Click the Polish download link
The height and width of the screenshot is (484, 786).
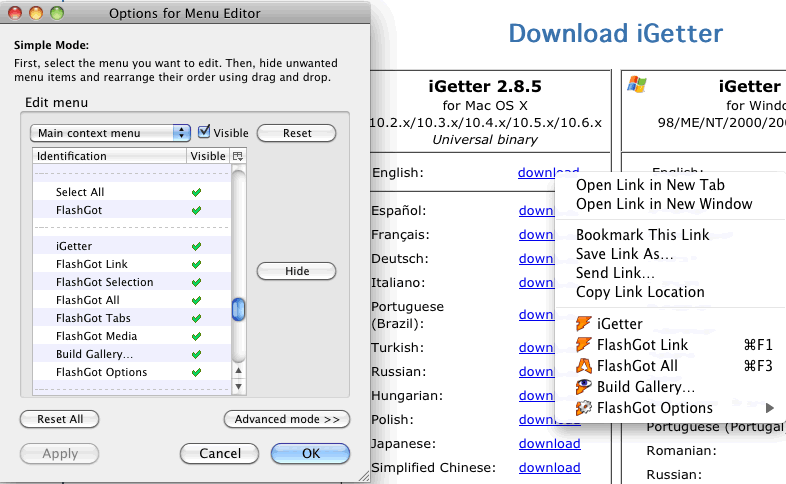[x=549, y=419]
